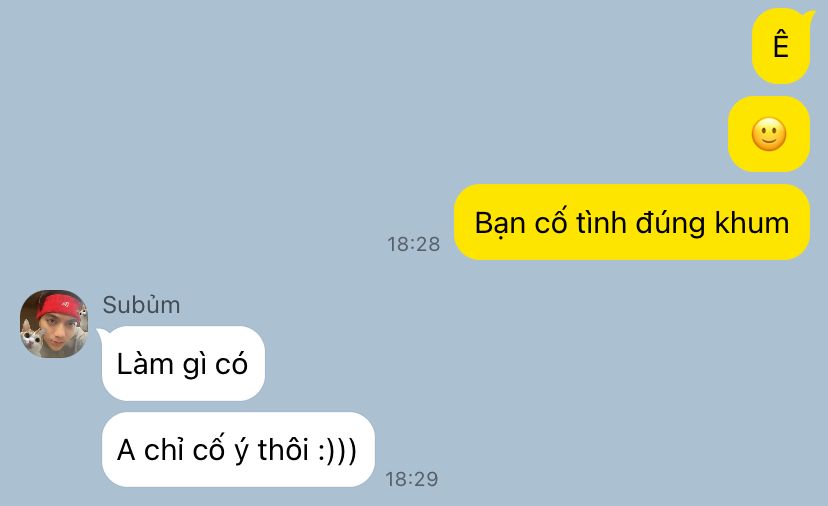828x506 pixels.
Task: Click the cat face in the avatar
Action: pos(32,338)
